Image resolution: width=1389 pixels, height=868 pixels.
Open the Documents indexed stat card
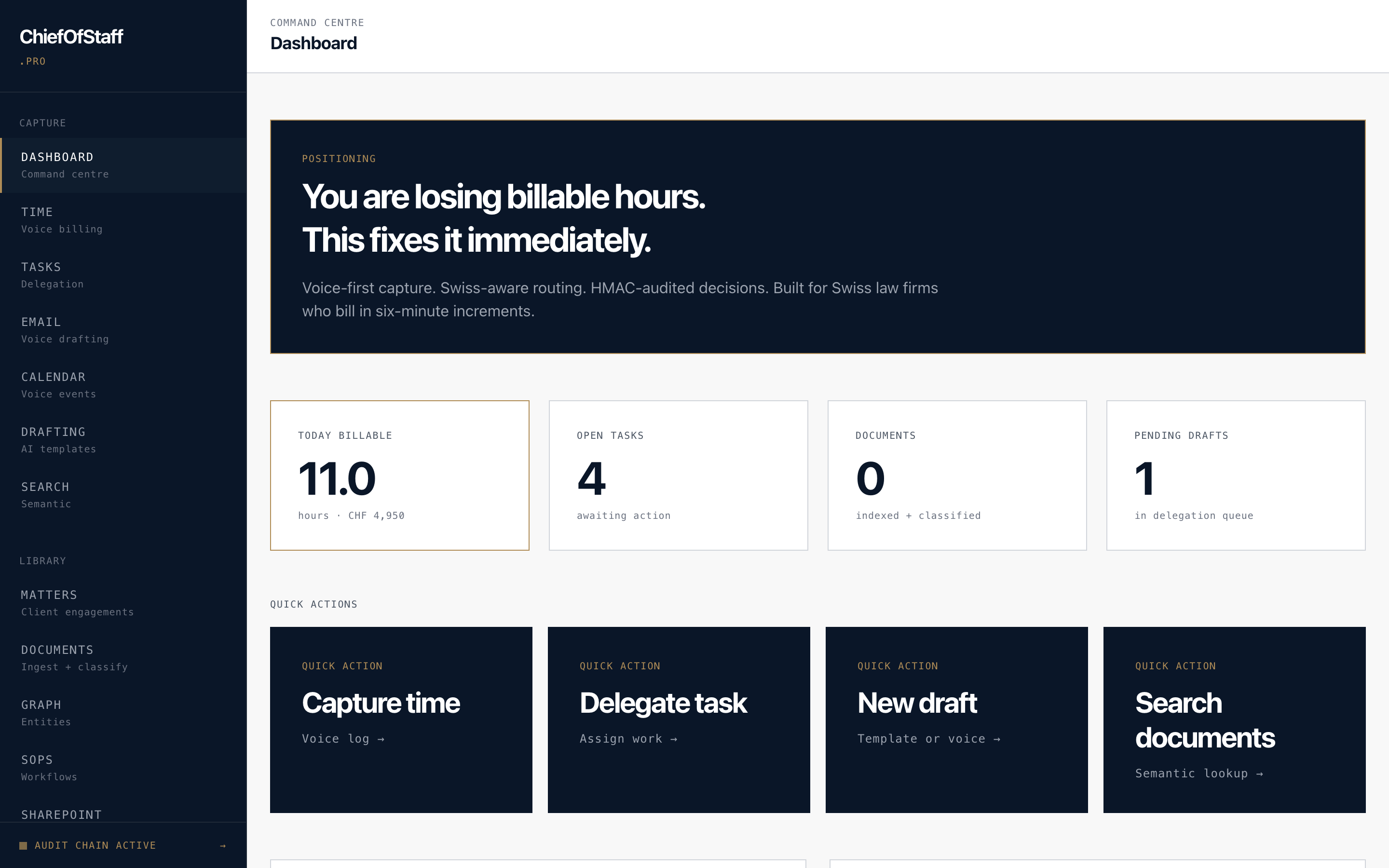pyautogui.click(x=957, y=475)
